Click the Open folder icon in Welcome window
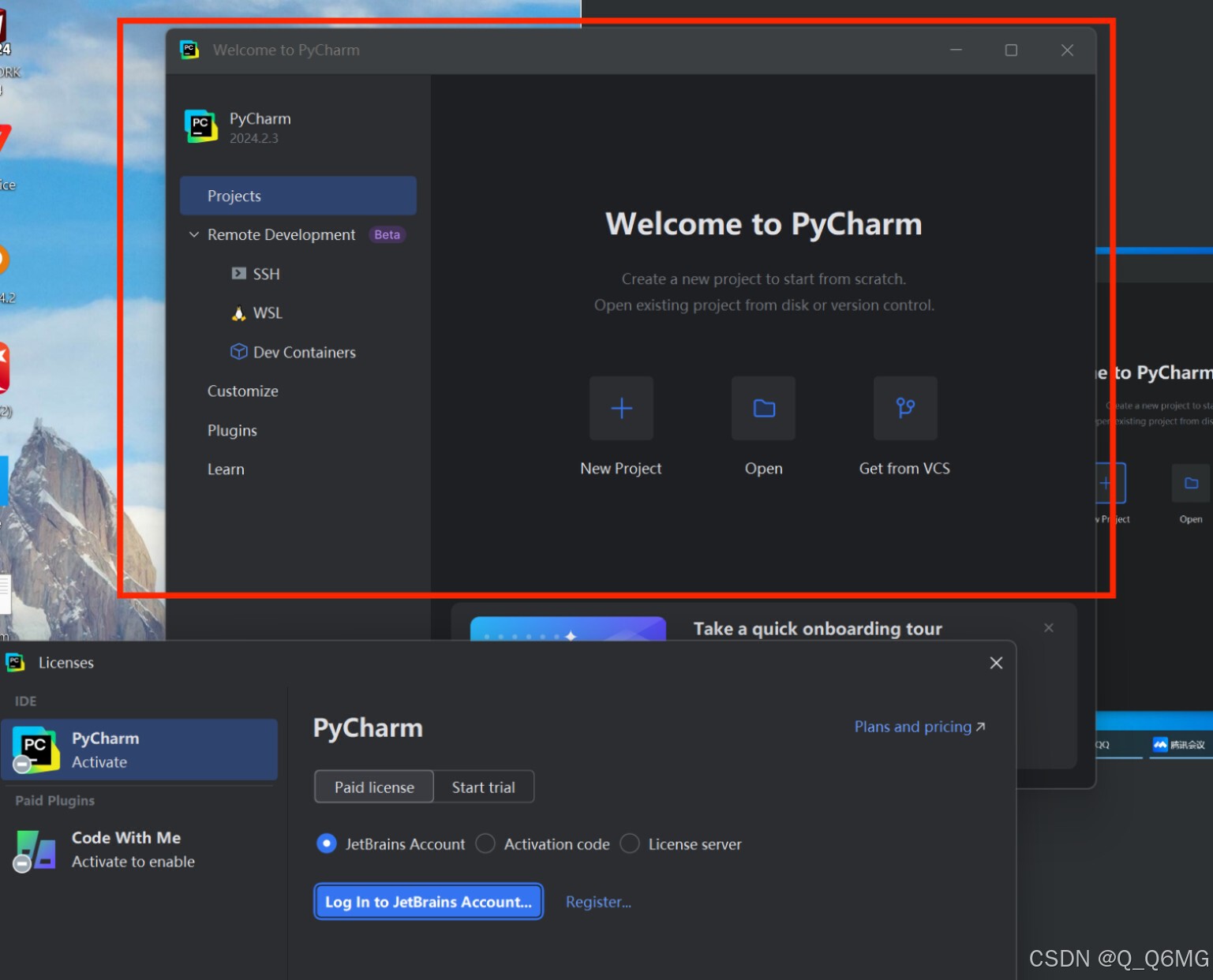 tap(763, 408)
